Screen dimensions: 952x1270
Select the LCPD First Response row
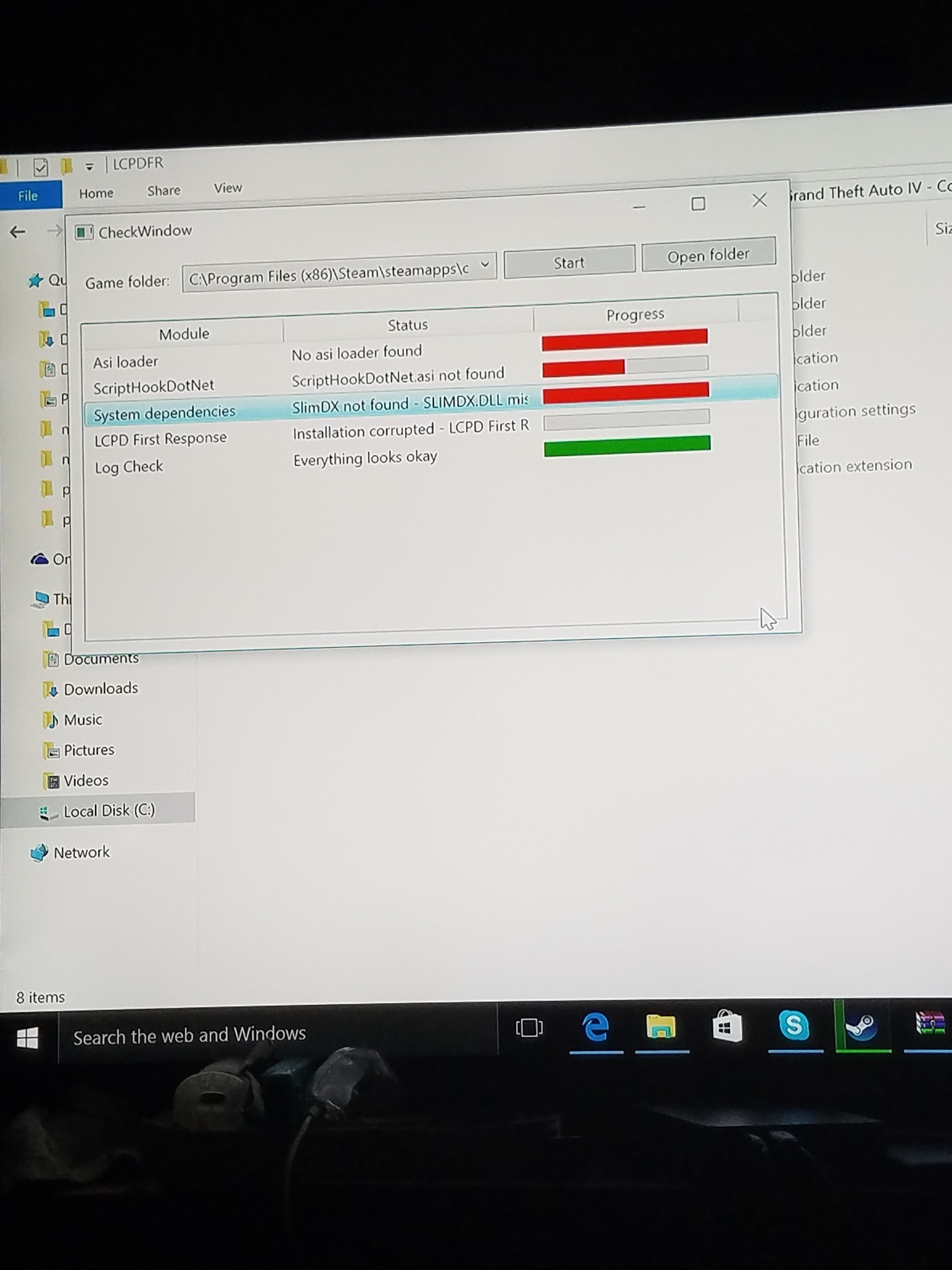(161, 439)
